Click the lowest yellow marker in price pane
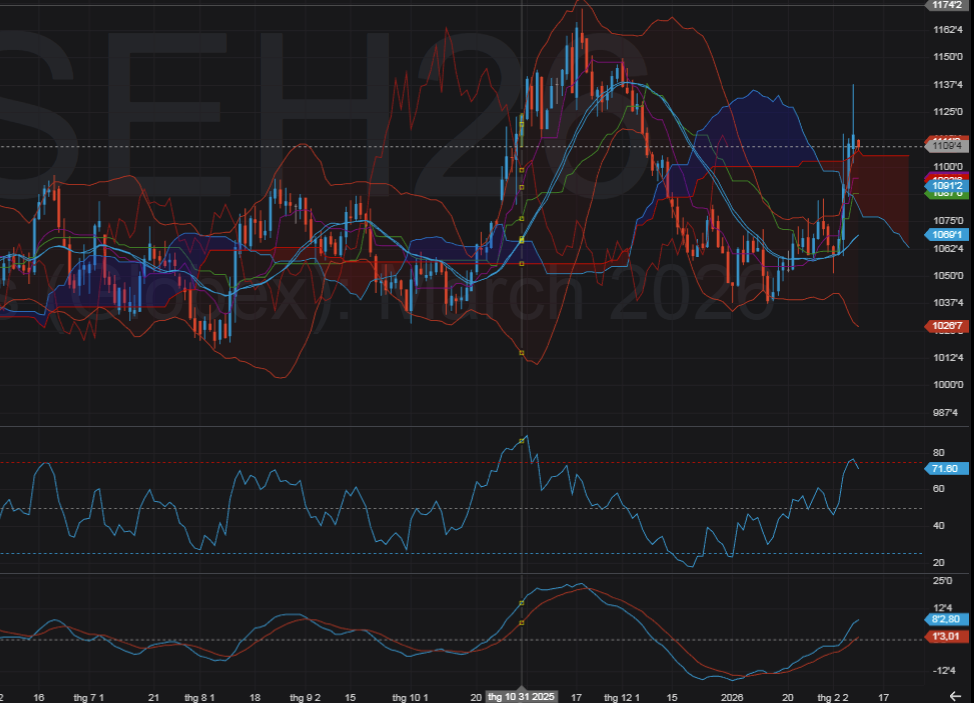 [522, 353]
